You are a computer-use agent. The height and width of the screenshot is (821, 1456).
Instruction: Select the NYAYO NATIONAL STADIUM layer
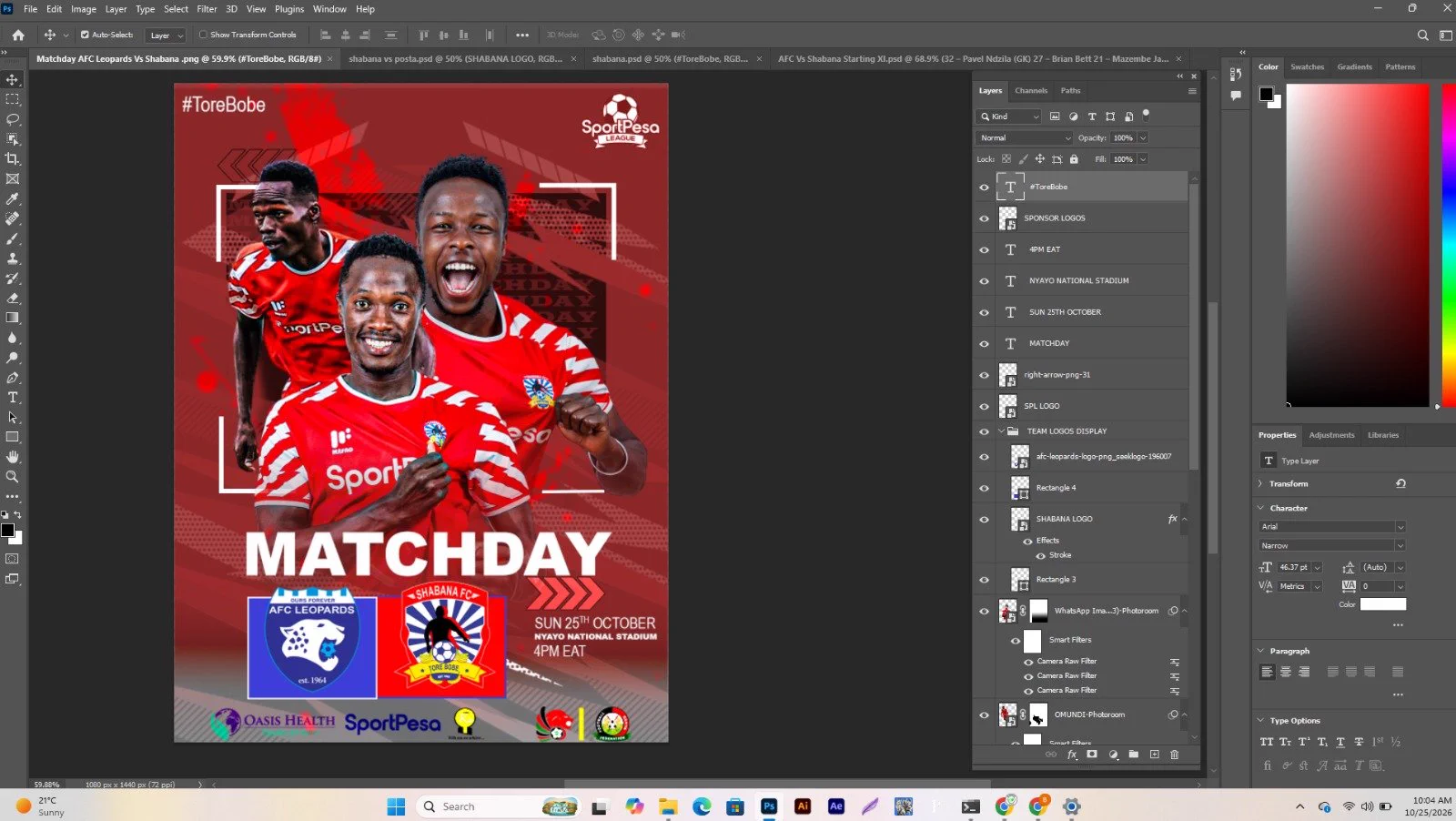pos(1080,281)
